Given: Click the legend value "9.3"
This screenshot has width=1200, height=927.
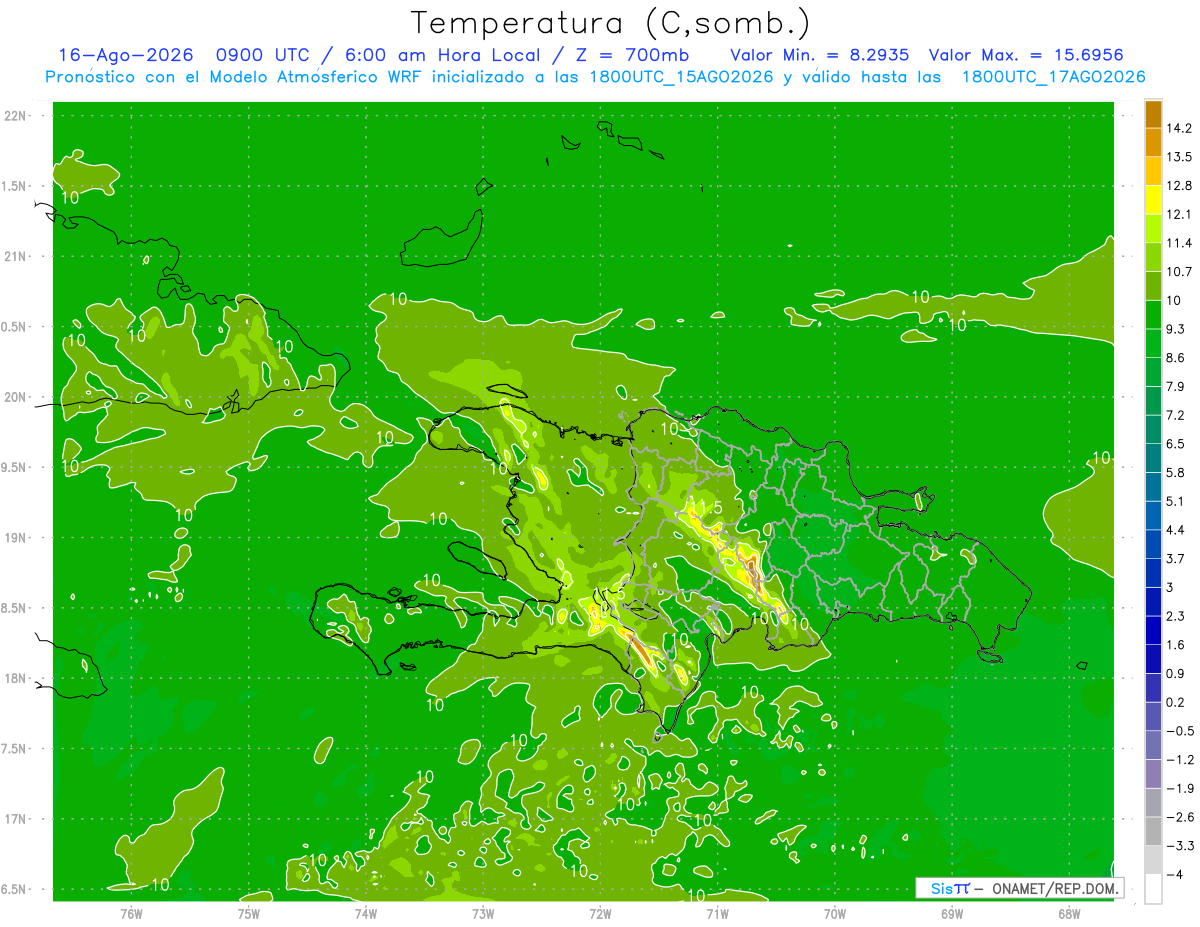Looking at the screenshot, I should (1177, 329).
